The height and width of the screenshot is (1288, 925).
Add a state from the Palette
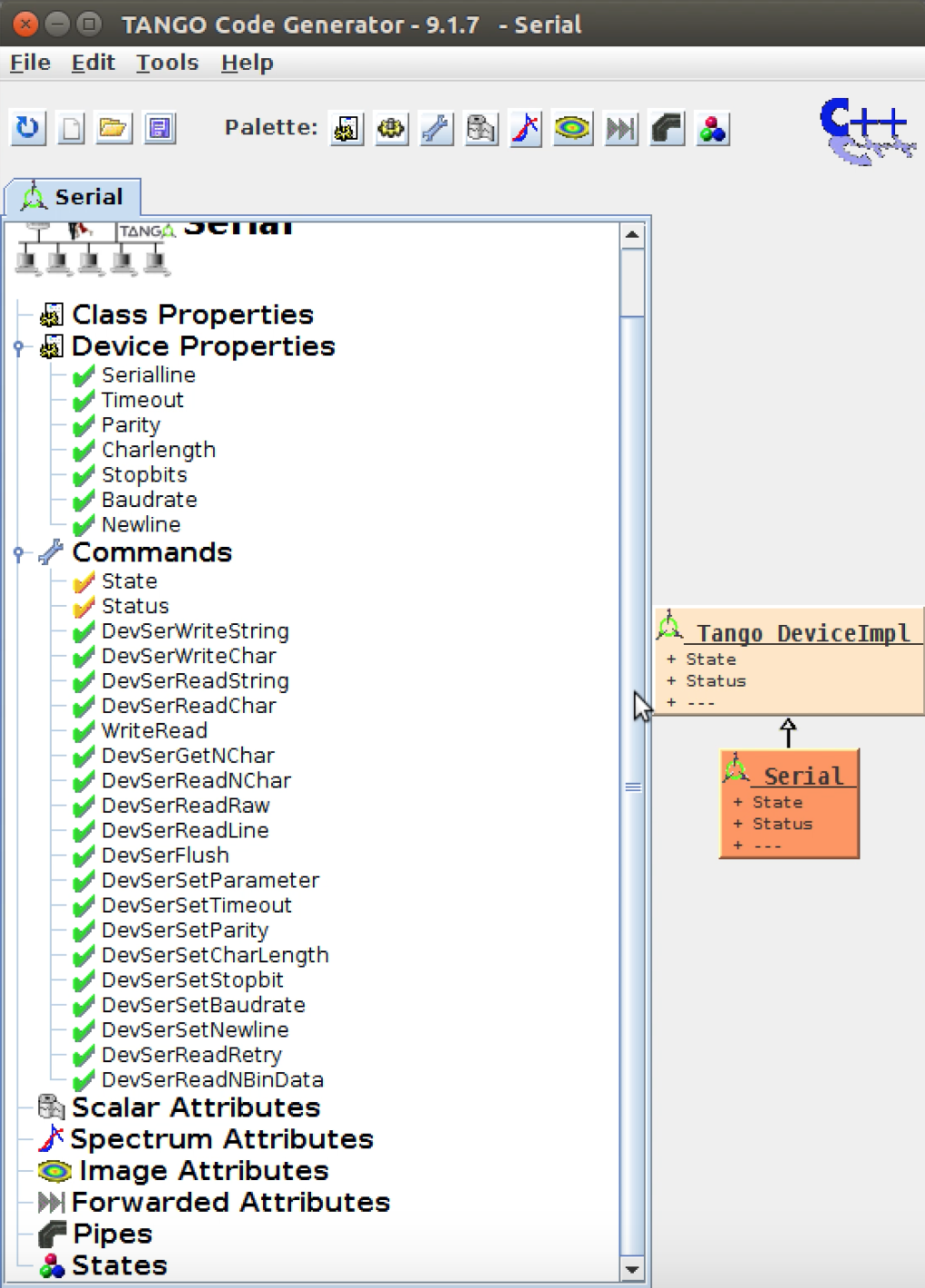(x=713, y=129)
